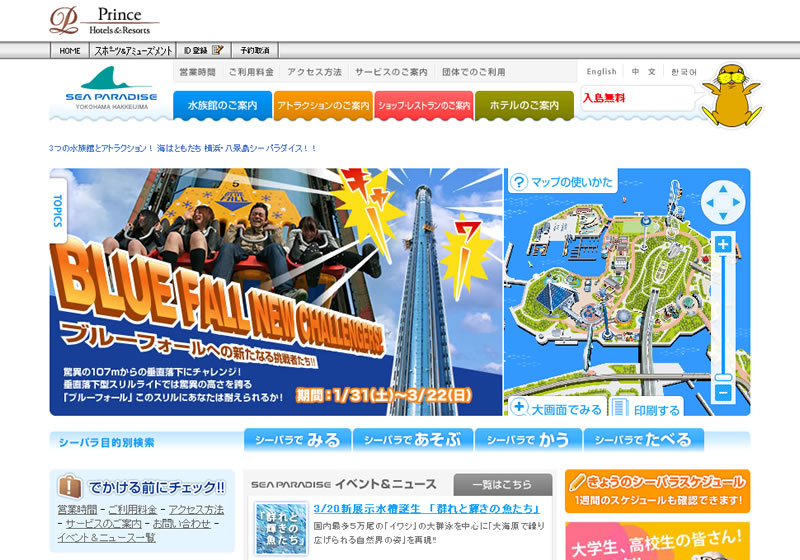Open お問い合わせ link
Screen dimensions: 800x560
click(182, 524)
